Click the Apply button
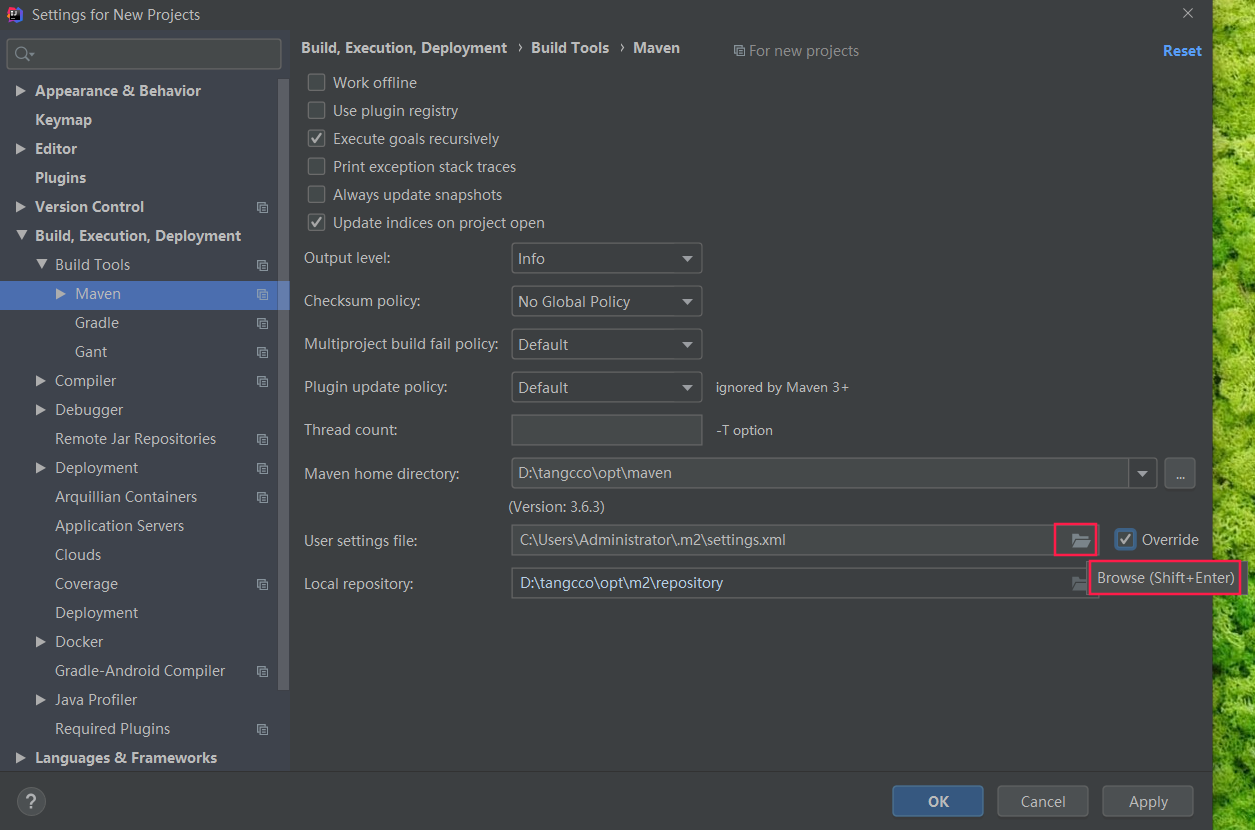 1148,801
